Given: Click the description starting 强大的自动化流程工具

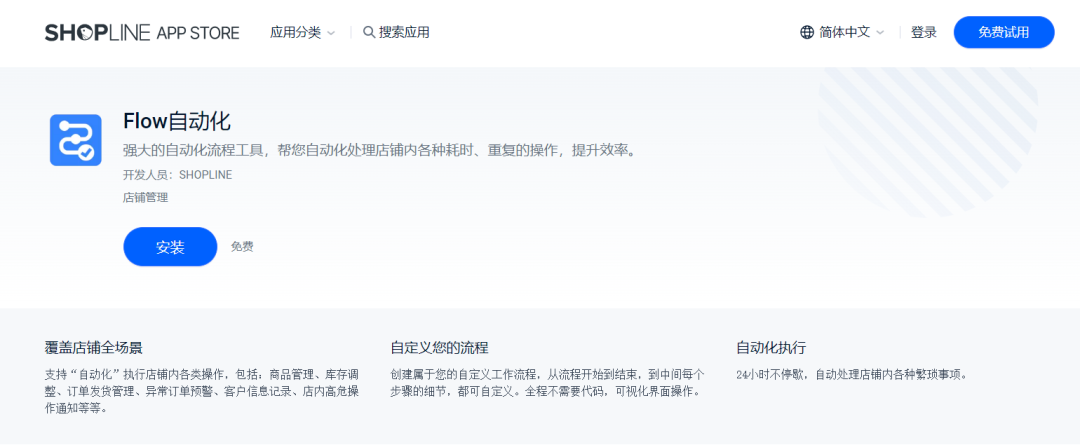Looking at the screenshot, I should tap(380, 151).
